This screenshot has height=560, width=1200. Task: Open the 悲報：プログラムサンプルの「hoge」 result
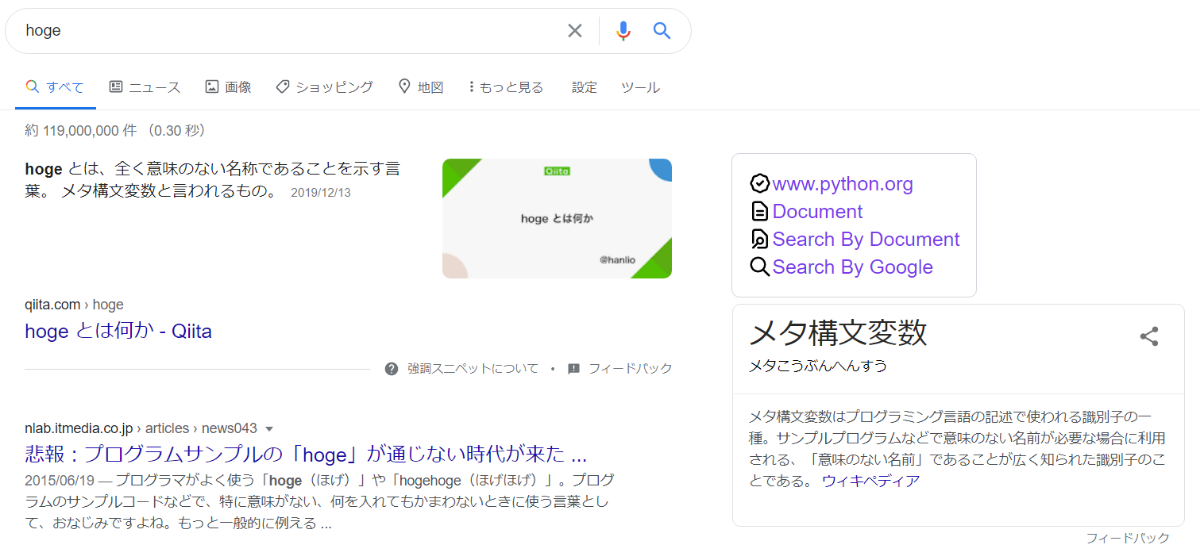pyautogui.click(x=305, y=452)
